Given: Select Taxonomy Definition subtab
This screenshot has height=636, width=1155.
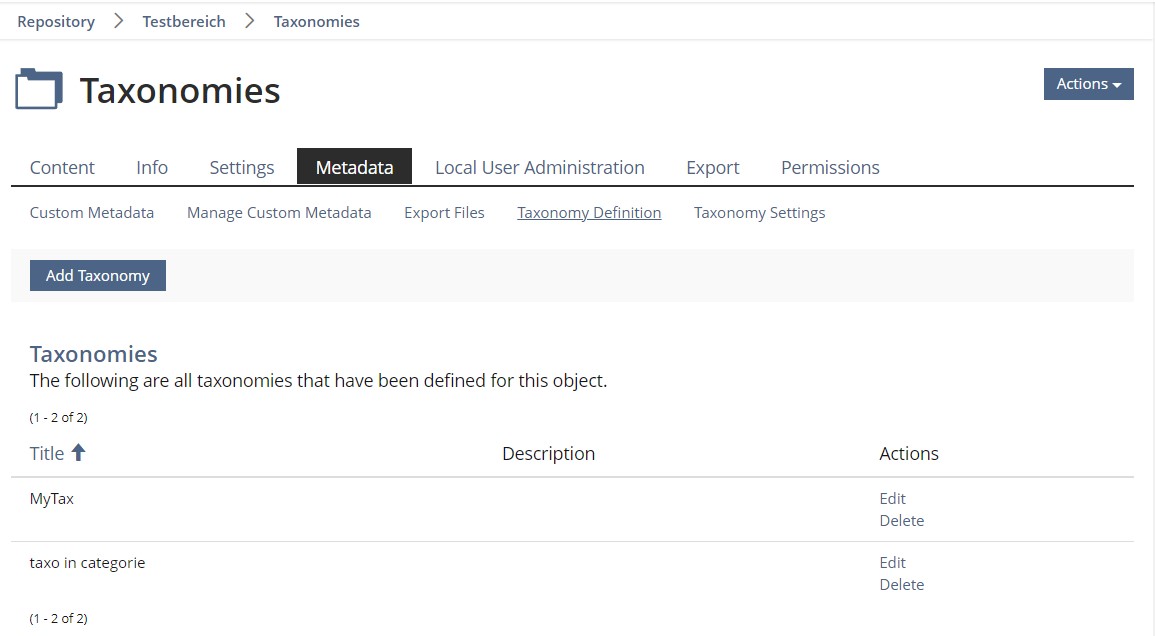Looking at the screenshot, I should tap(589, 213).
